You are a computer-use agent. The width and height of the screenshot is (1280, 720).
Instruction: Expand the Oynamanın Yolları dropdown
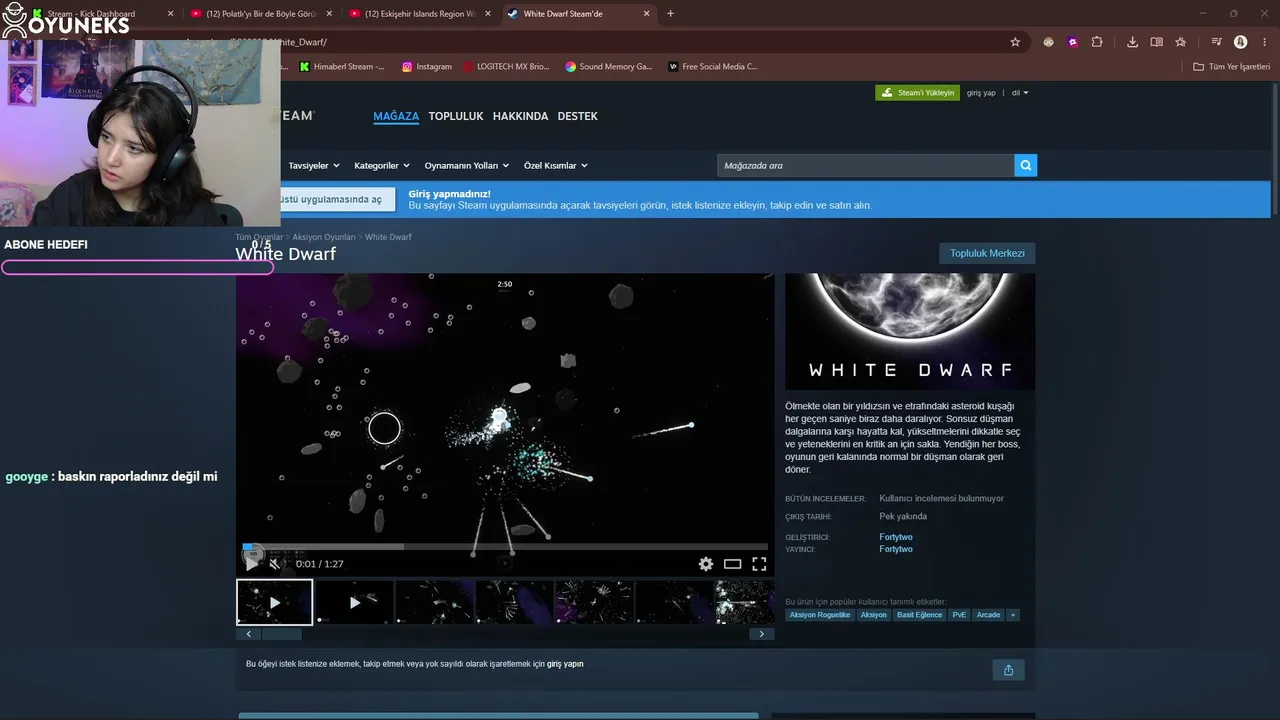click(467, 166)
